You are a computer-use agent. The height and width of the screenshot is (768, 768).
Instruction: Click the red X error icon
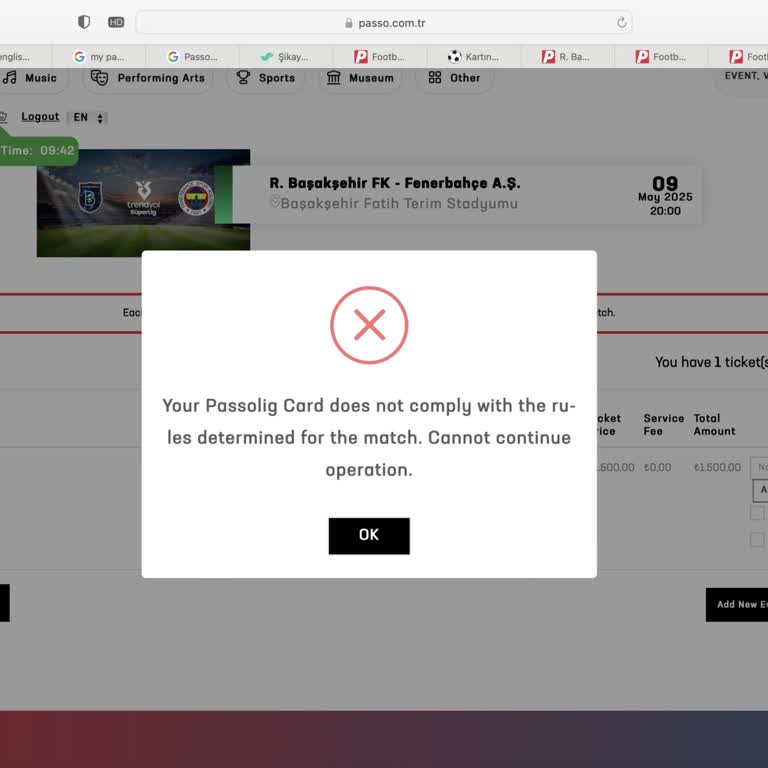(x=369, y=325)
